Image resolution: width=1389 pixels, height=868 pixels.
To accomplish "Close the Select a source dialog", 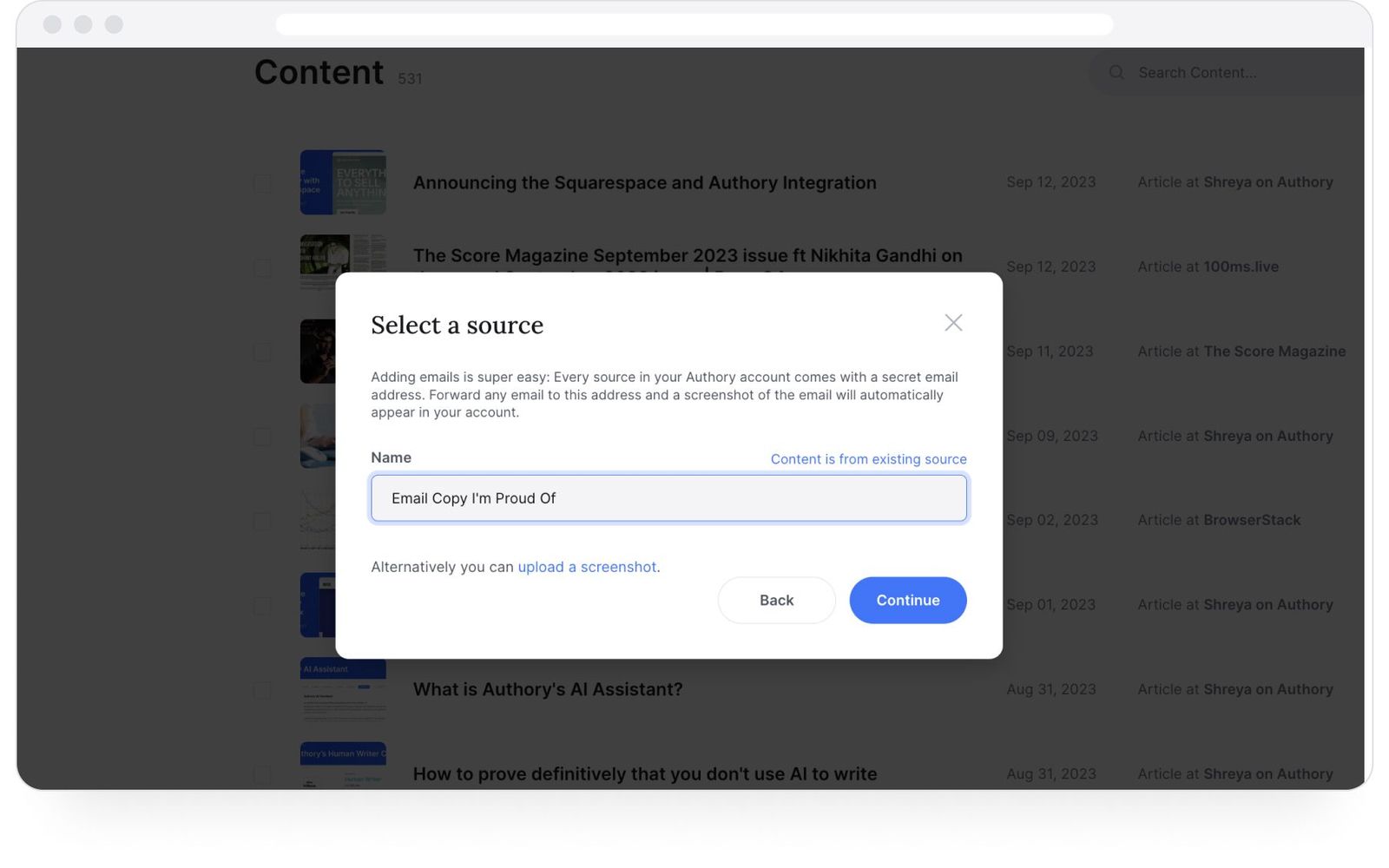I will pyautogui.click(x=953, y=322).
